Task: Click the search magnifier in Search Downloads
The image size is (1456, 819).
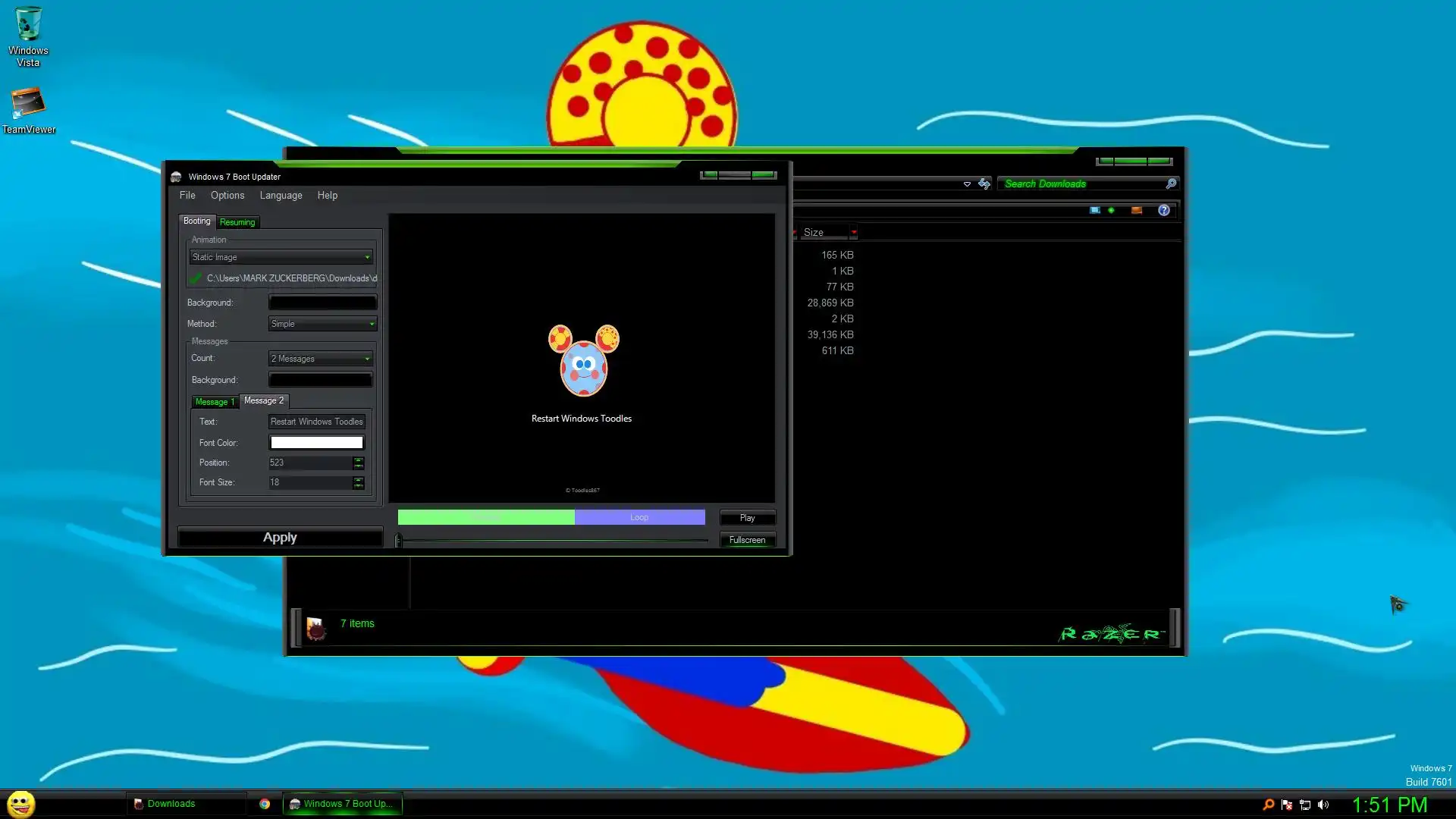Action: [x=1171, y=184]
